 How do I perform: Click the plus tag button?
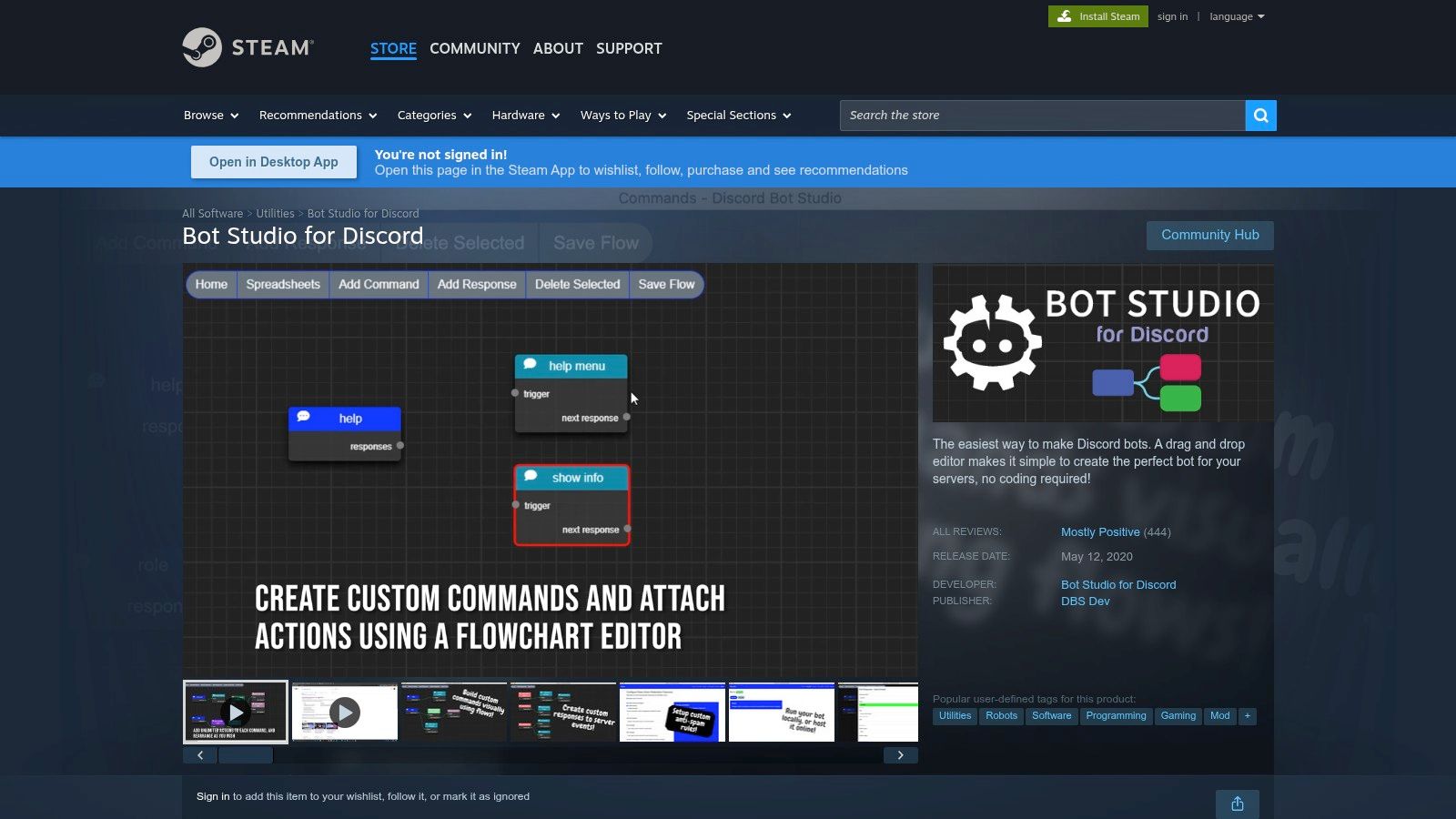(x=1248, y=716)
